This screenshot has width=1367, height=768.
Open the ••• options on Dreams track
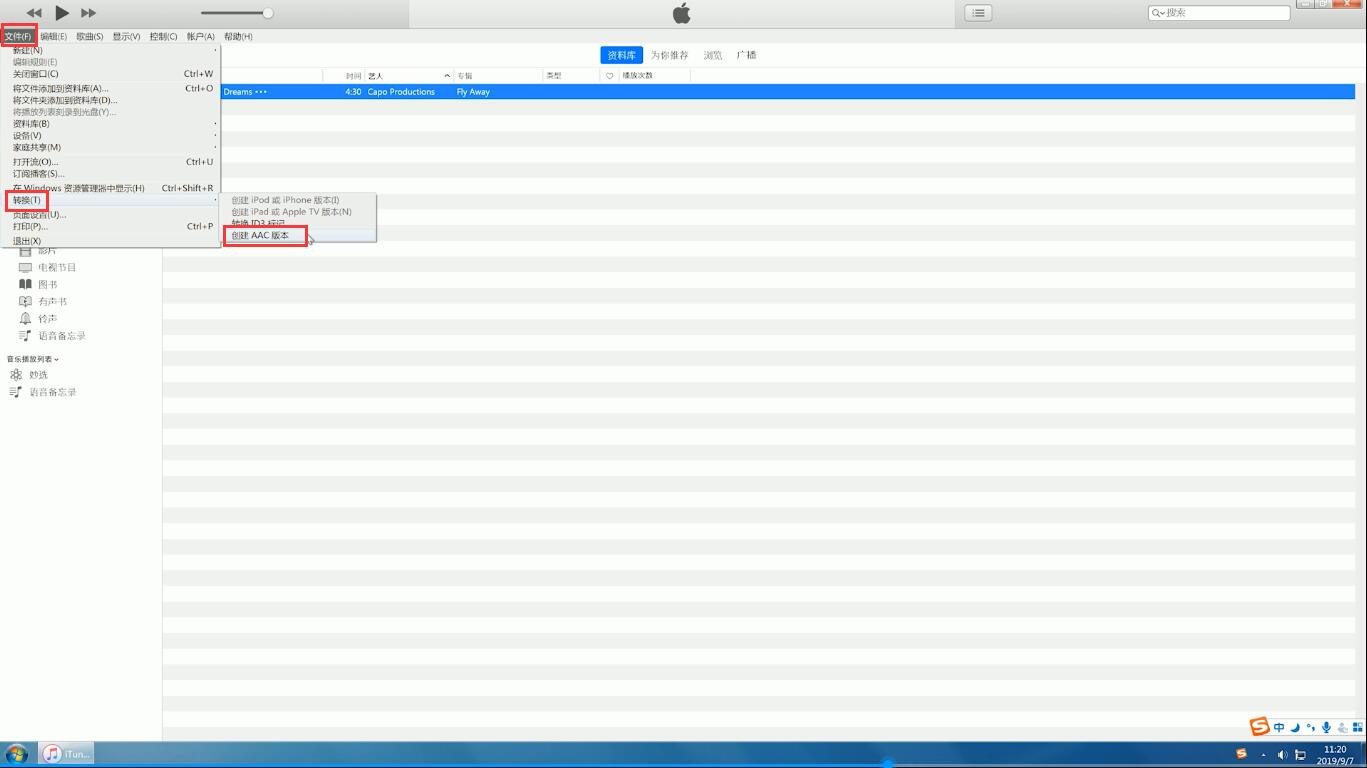261,92
